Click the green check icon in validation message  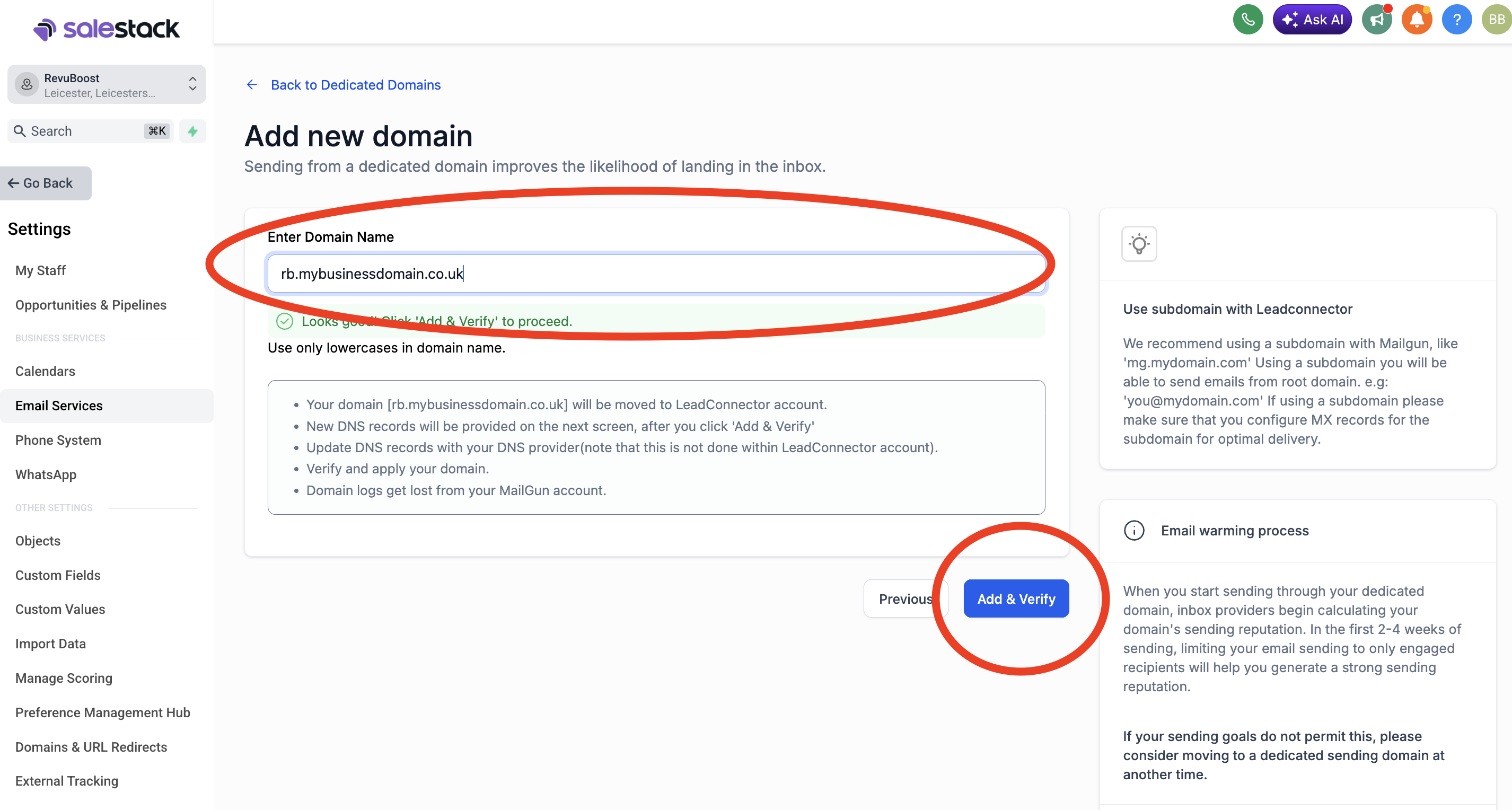tap(284, 321)
